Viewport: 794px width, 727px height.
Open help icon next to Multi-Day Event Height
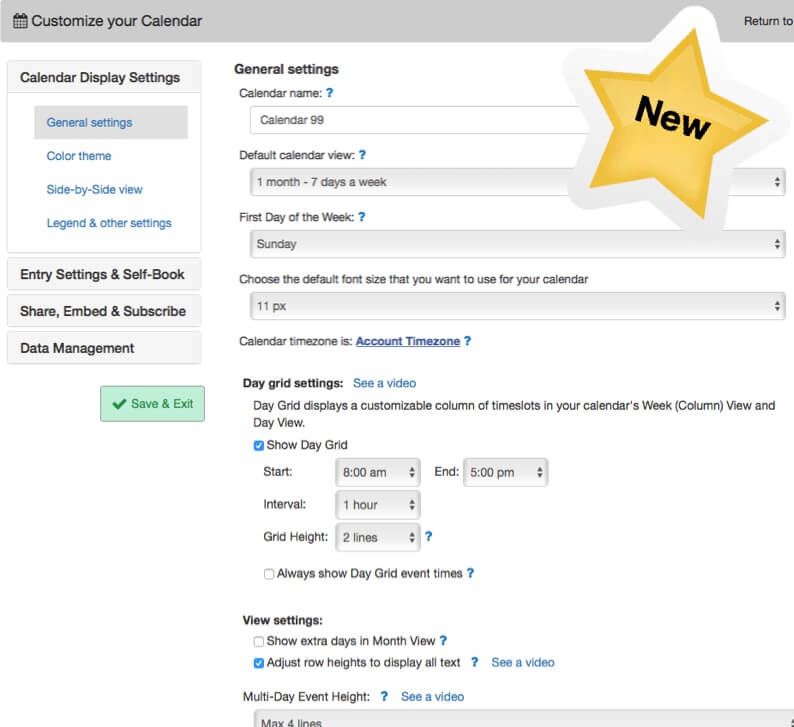coord(384,696)
